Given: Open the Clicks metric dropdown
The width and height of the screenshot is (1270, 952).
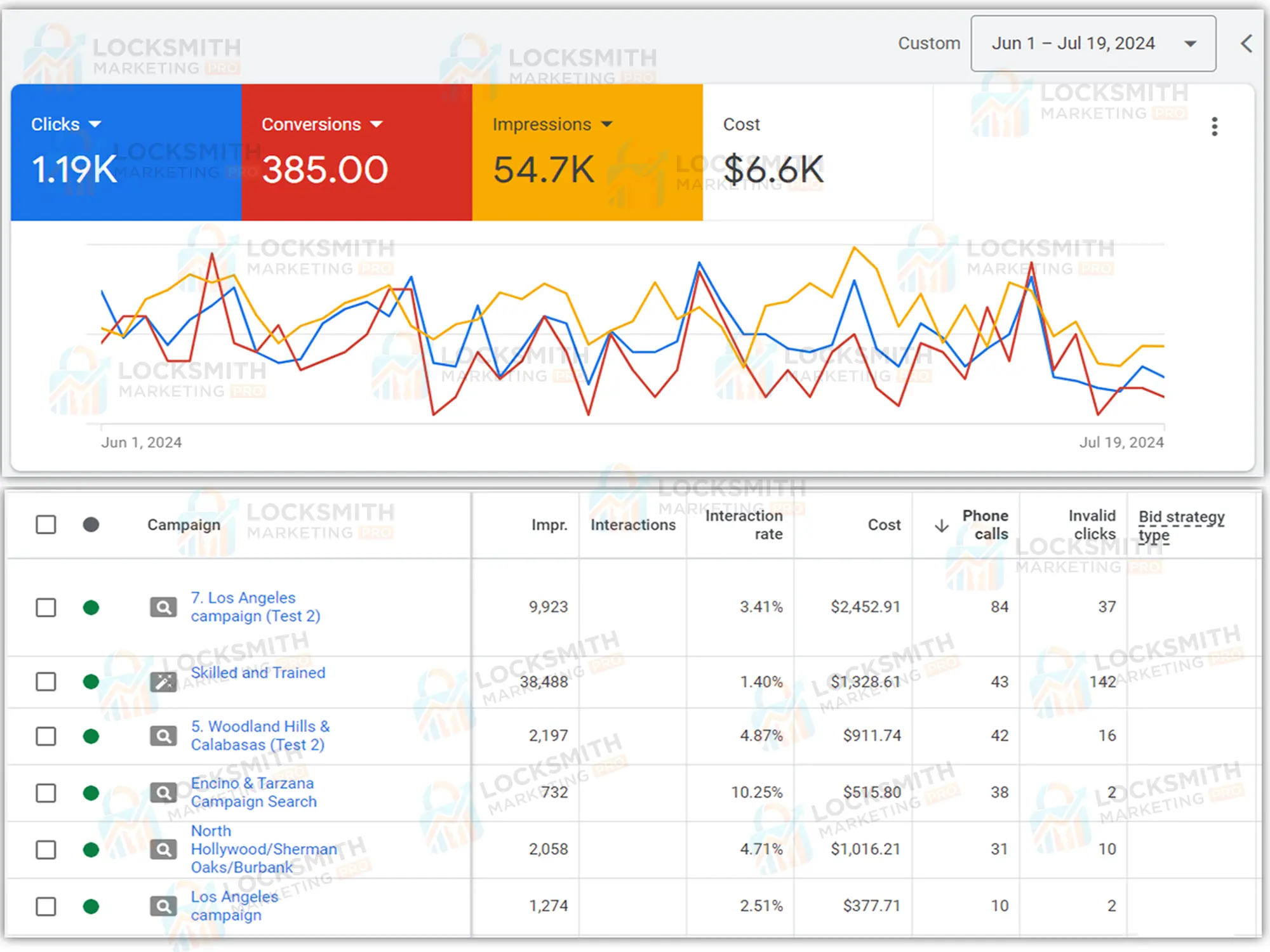Looking at the screenshot, I should coord(95,124).
